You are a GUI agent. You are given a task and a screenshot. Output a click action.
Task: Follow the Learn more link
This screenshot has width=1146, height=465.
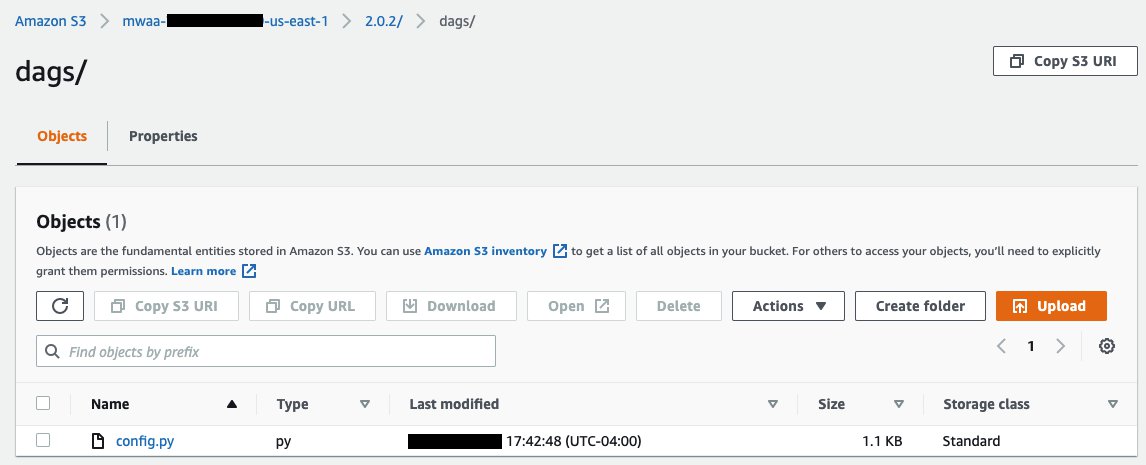[203, 271]
